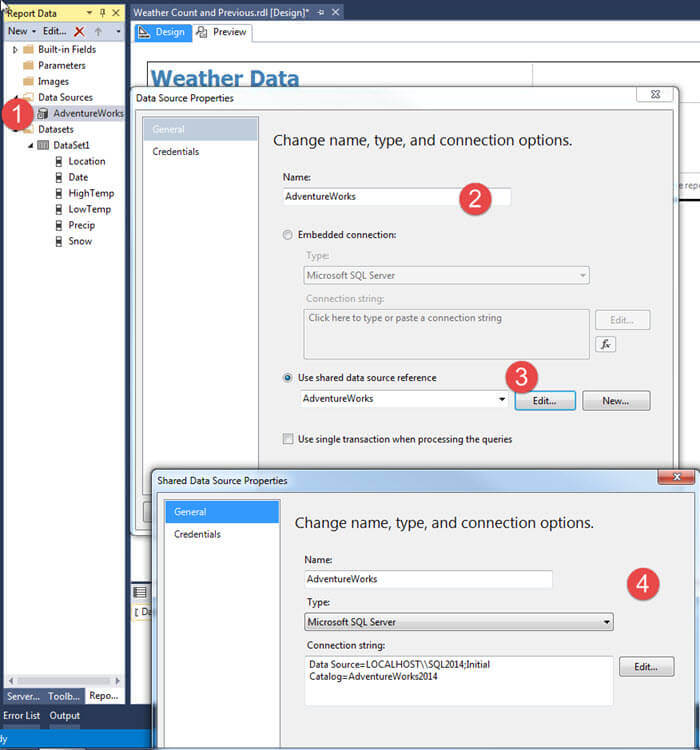The width and height of the screenshot is (700, 750).
Task: Click the DataSet1 table icon
Action: point(43,145)
